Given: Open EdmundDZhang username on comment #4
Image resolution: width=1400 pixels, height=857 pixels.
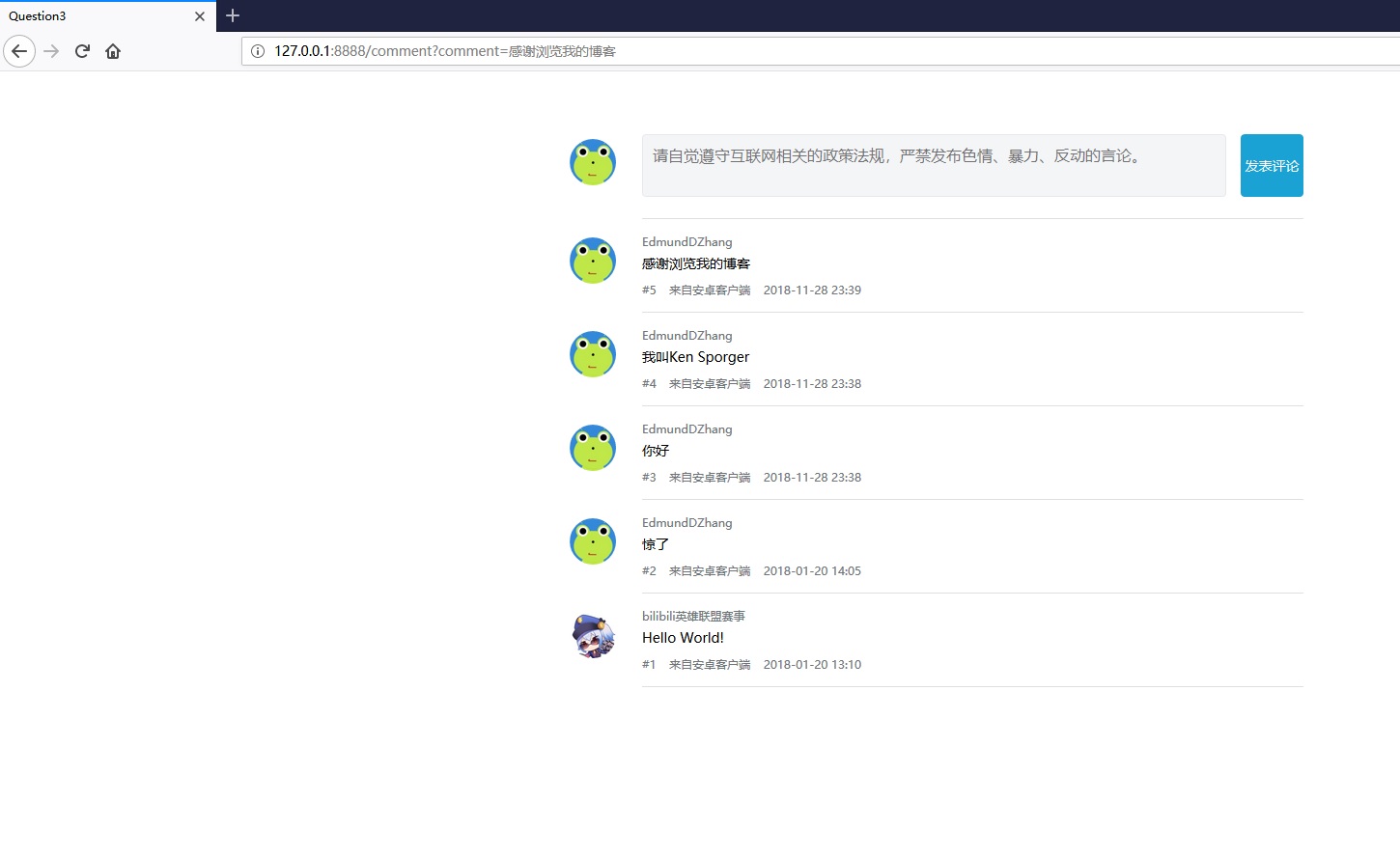Looking at the screenshot, I should pyautogui.click(x=687, y=336).
